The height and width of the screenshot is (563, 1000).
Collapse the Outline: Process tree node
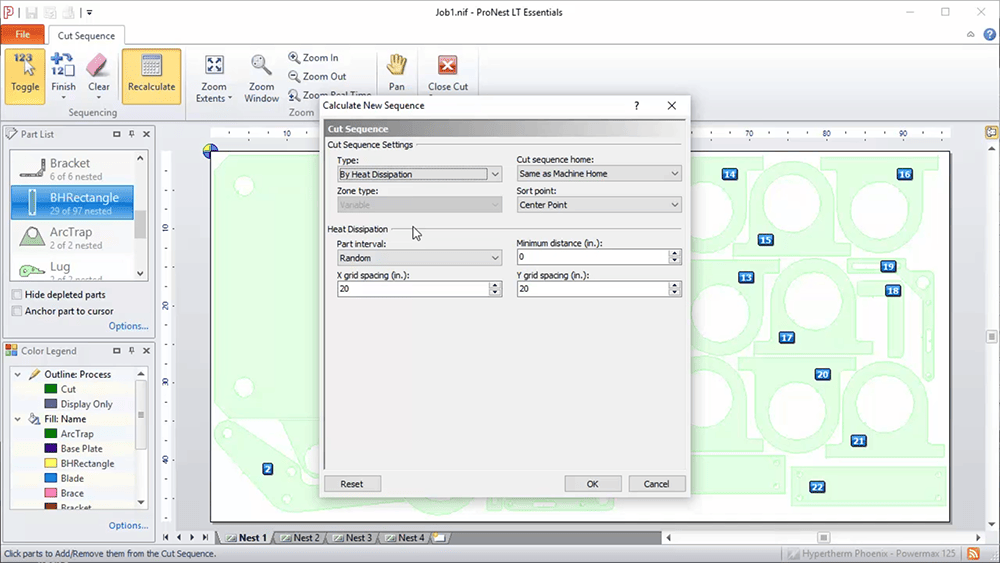point(19,374)
